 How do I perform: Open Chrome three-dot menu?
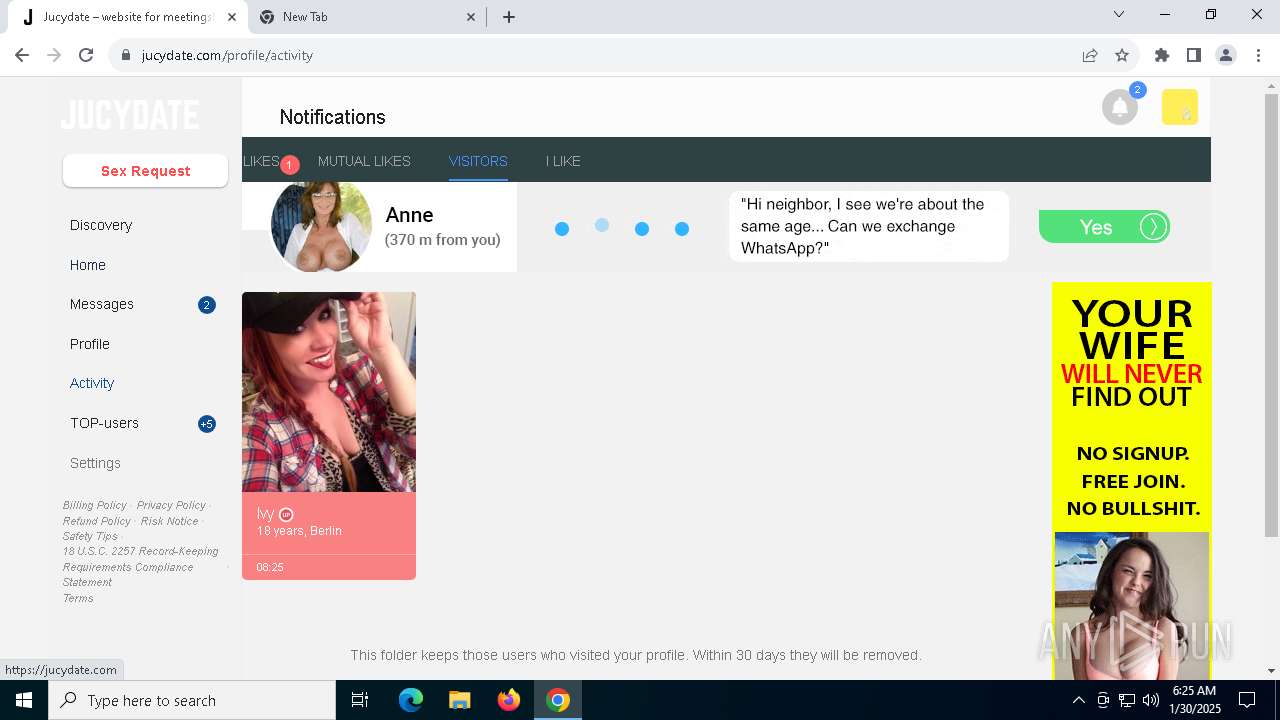pos(1257,55)
